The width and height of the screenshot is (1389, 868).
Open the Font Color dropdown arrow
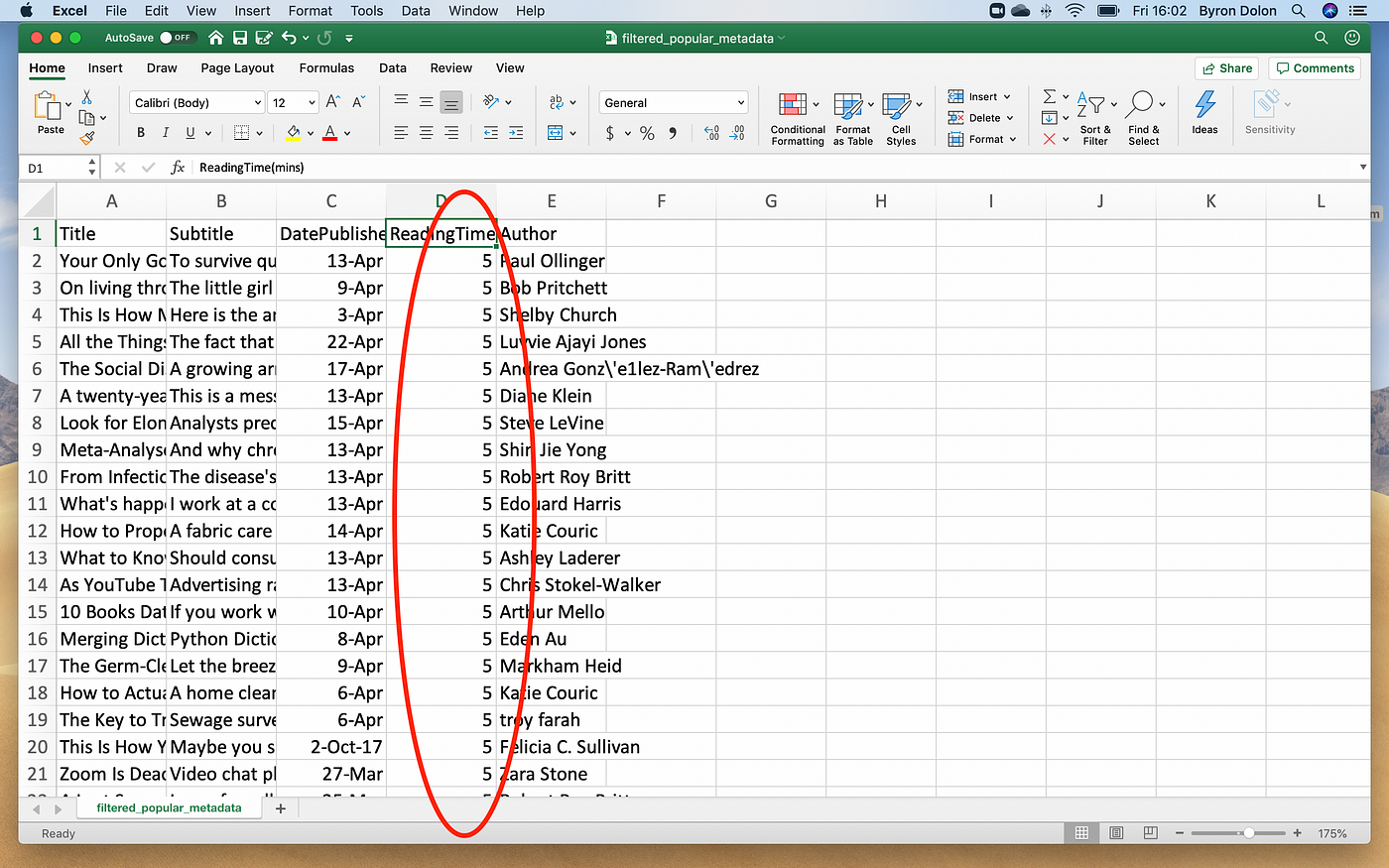coord(347,133)
